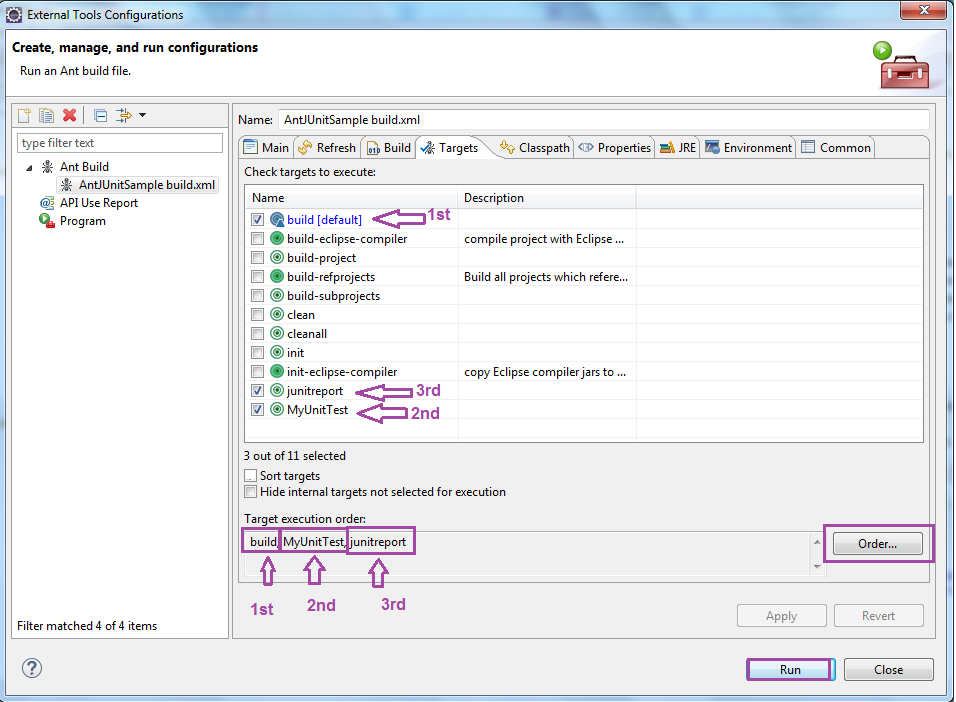Check Hide internal targets not selected

pyautogui.click(x=251, y=492)
